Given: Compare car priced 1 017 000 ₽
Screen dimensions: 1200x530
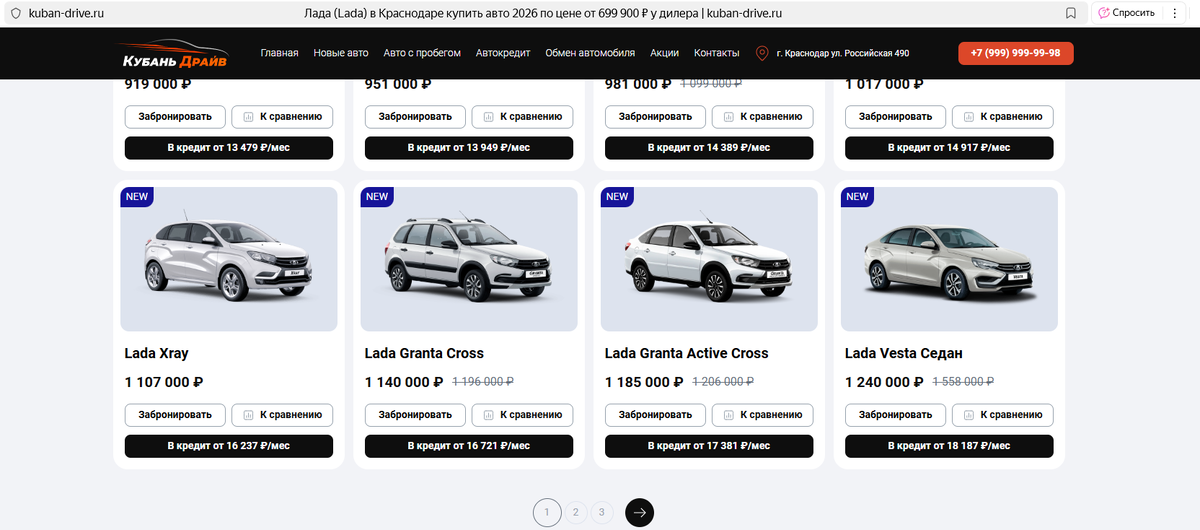Looking at the screenshot, I should [x=1002, y=116].
